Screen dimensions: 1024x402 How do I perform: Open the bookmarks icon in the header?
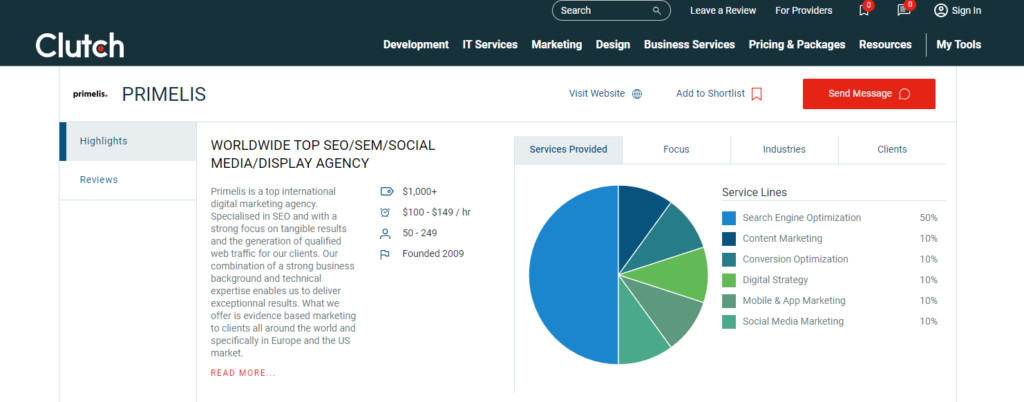click(x=863, y=10)
